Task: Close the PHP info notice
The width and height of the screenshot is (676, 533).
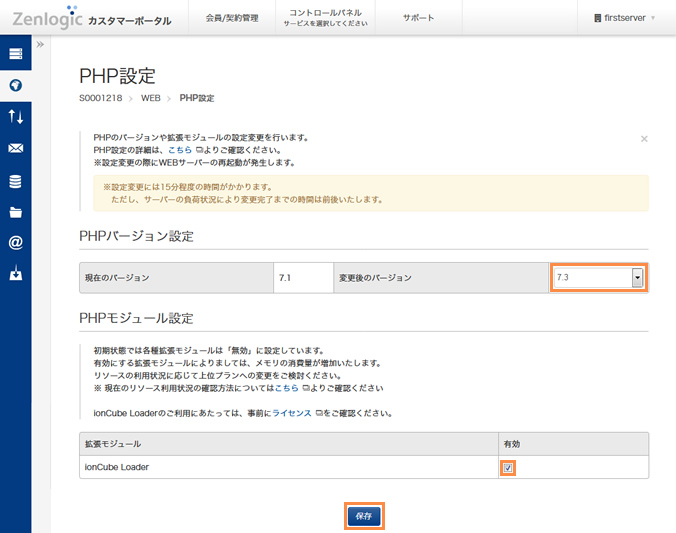Action: 644,139
